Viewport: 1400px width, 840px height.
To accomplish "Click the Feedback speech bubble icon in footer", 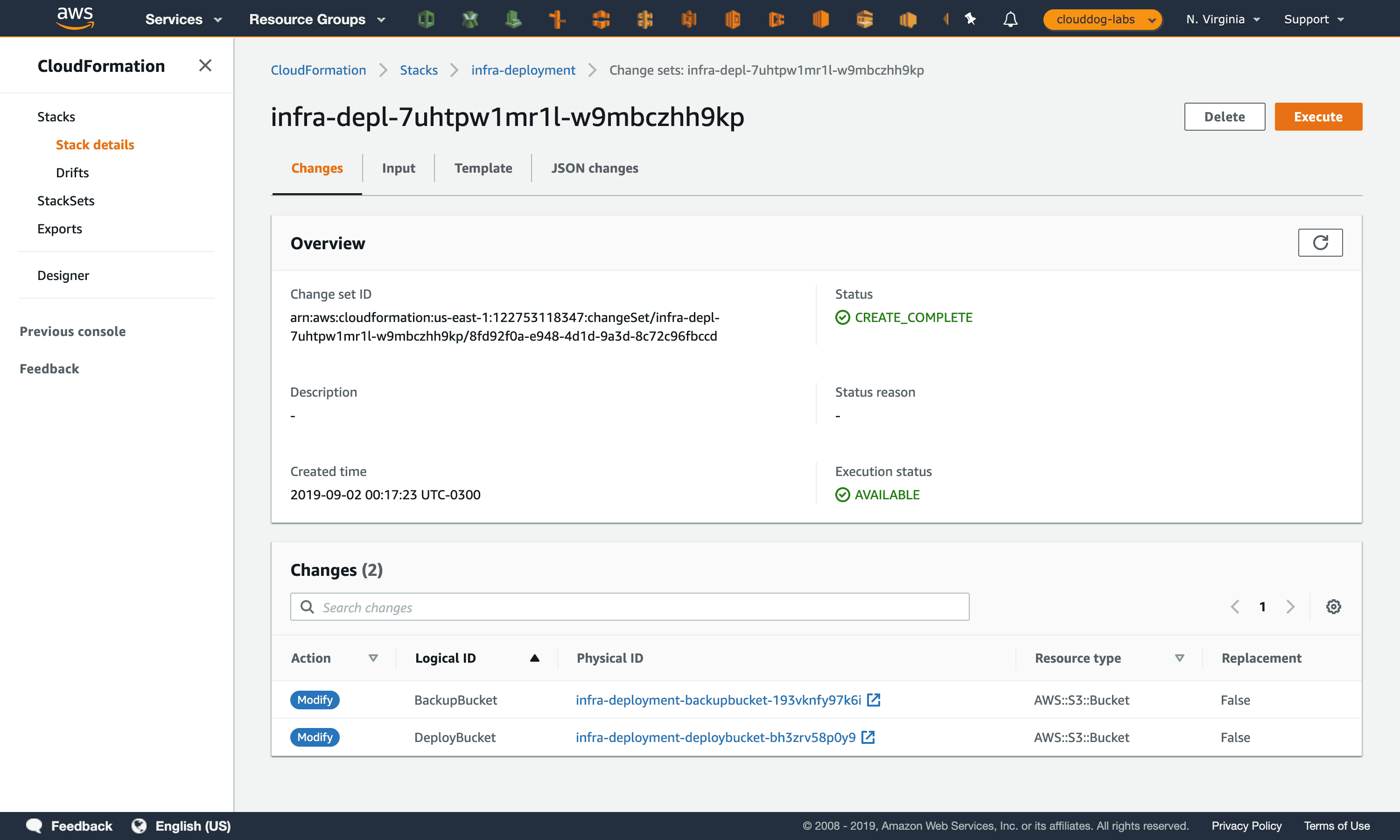I will pyautogui.click(x=34, y=826).
